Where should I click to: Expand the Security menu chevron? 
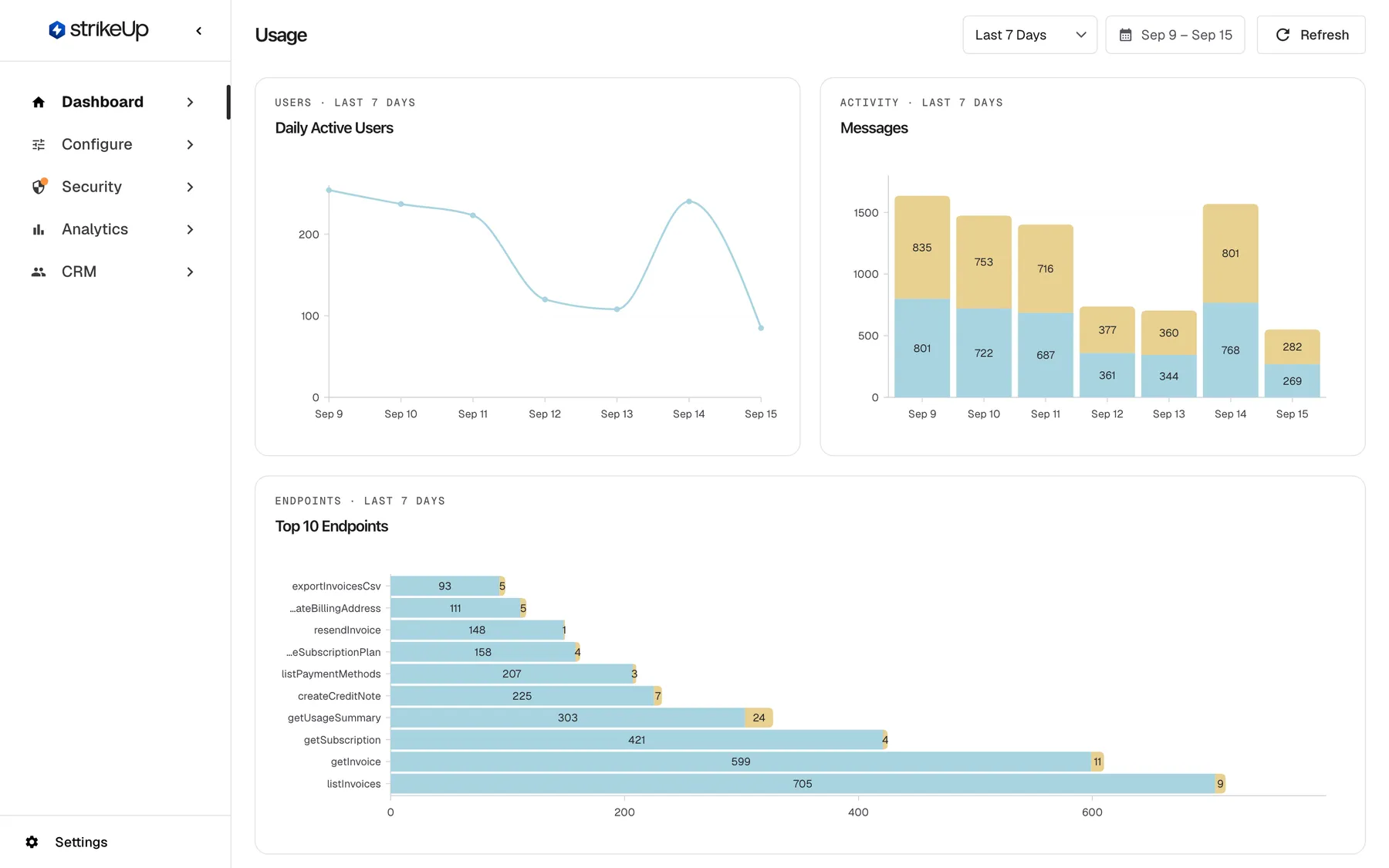click(x=190, y=187)
